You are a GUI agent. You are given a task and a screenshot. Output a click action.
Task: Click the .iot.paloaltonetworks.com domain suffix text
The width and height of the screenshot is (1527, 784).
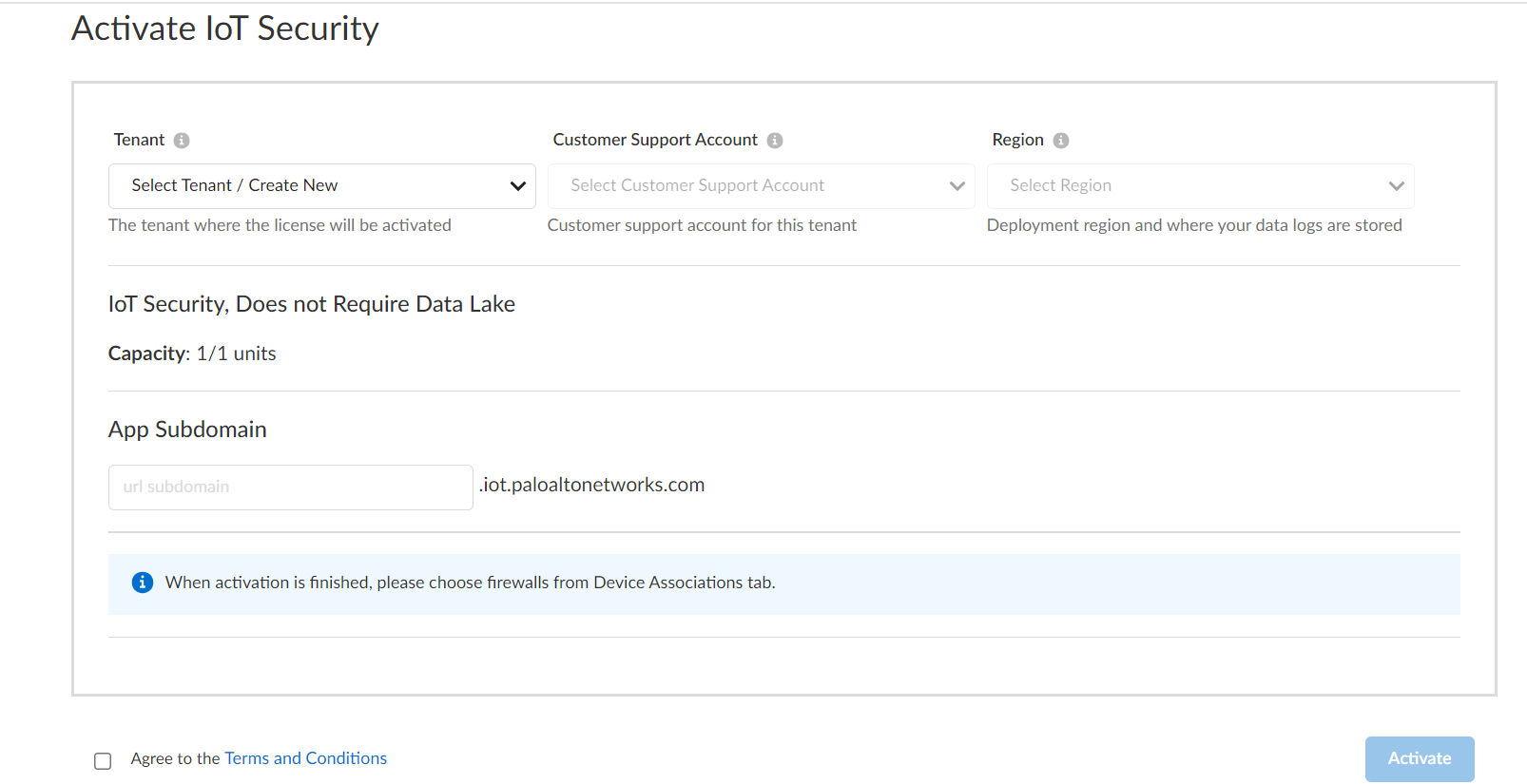592,485
